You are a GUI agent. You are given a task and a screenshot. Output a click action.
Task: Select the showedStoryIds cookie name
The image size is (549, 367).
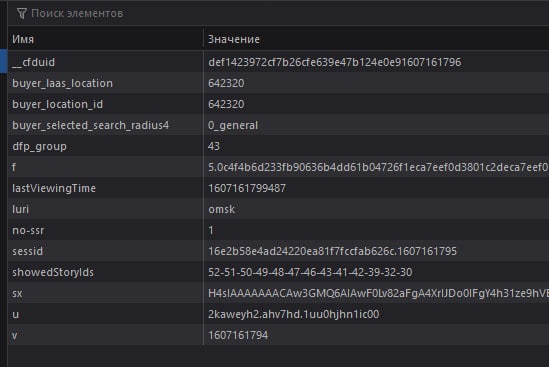point(53,272)
